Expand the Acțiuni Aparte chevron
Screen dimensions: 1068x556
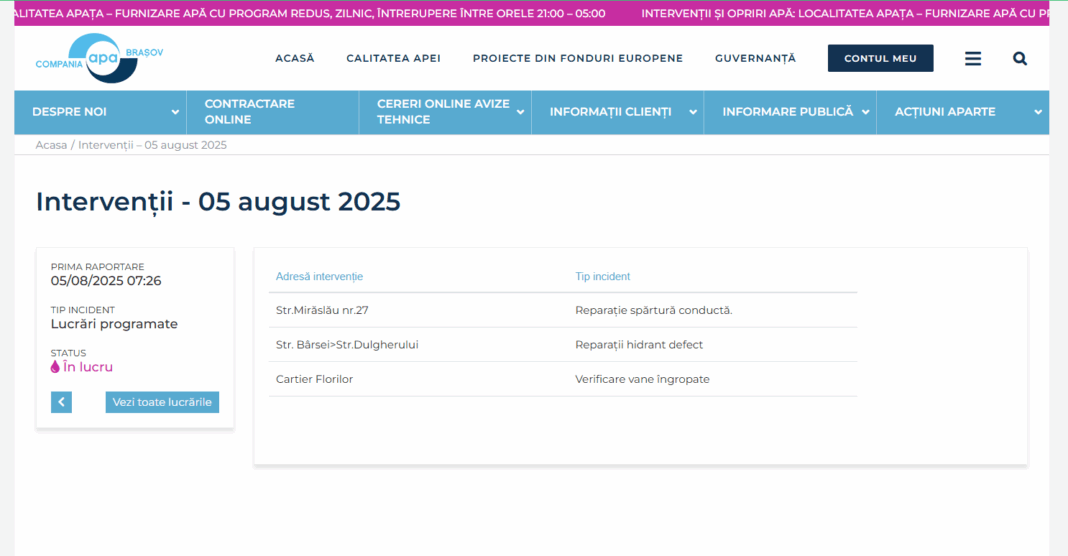point(1038,112)
